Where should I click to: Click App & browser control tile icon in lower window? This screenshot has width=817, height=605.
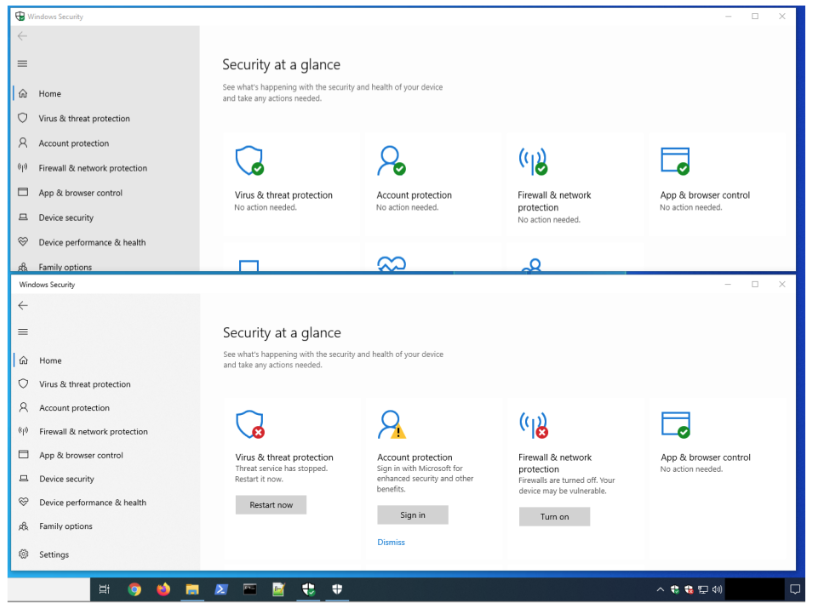coord(676,425)
